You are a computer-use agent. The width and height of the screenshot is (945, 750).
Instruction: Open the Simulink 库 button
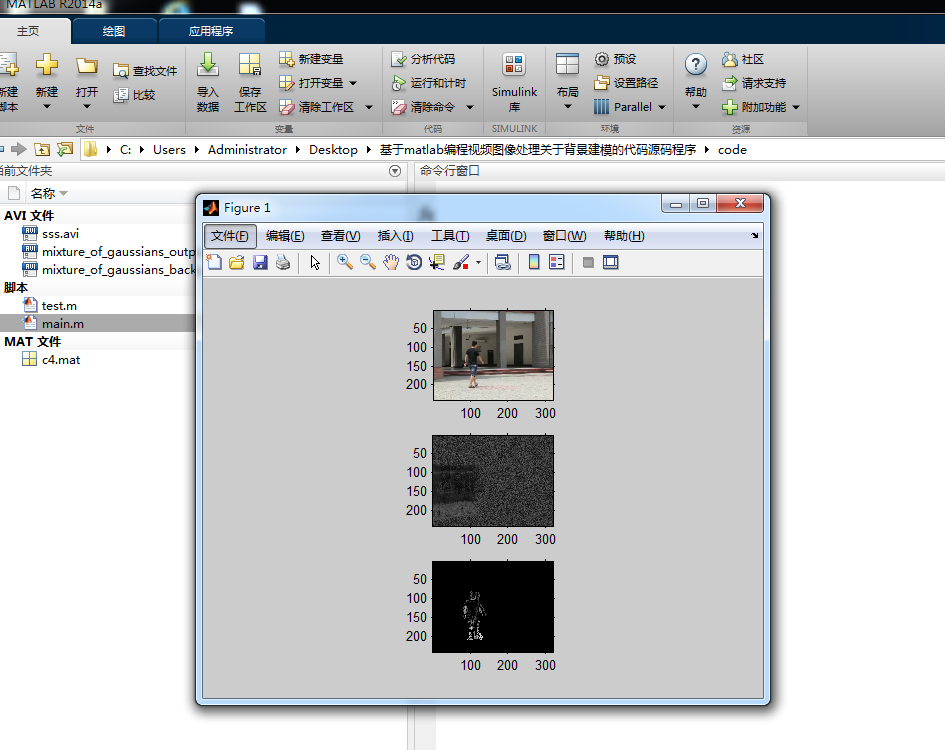pos(514,83)
